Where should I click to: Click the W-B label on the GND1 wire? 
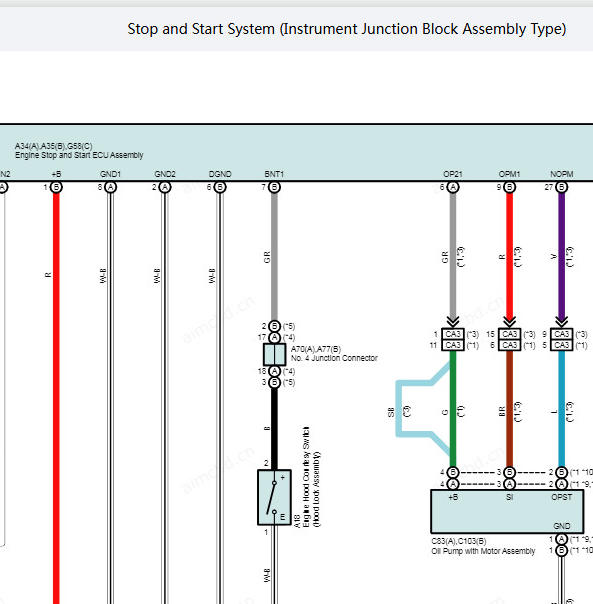tap(103, 276)
